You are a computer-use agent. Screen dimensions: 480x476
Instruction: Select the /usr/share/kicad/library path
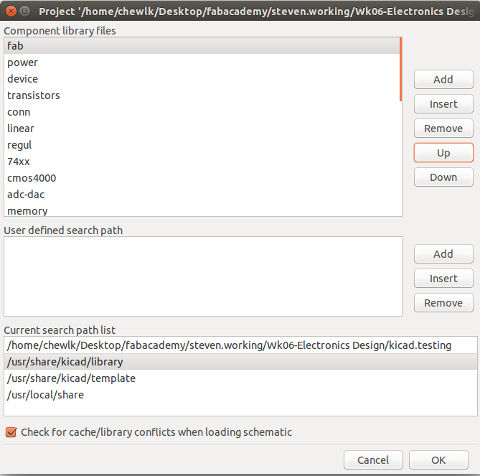(x=240, y=362)
